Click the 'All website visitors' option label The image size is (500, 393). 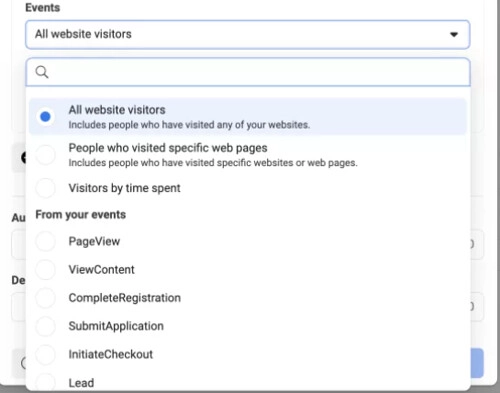pos(117,110)
